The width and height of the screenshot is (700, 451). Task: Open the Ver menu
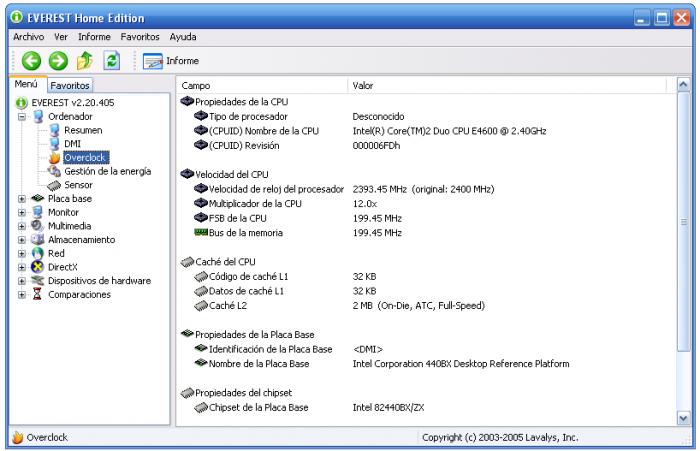[x=61, y=37]
